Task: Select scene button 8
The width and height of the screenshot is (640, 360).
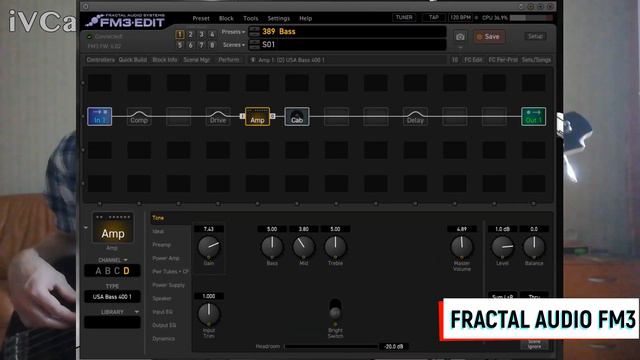Action: click(x=212, y=45)
